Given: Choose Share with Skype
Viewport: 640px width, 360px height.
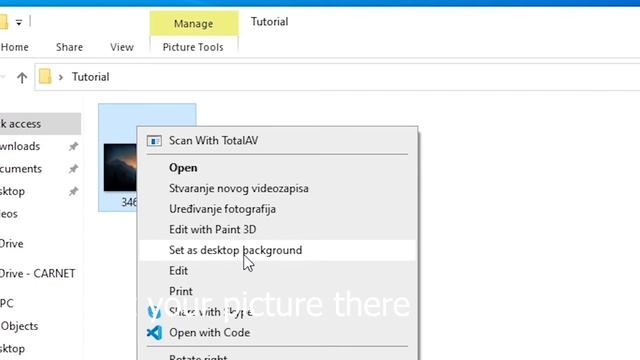Looking at the screenshot, I should pos(278,312).
